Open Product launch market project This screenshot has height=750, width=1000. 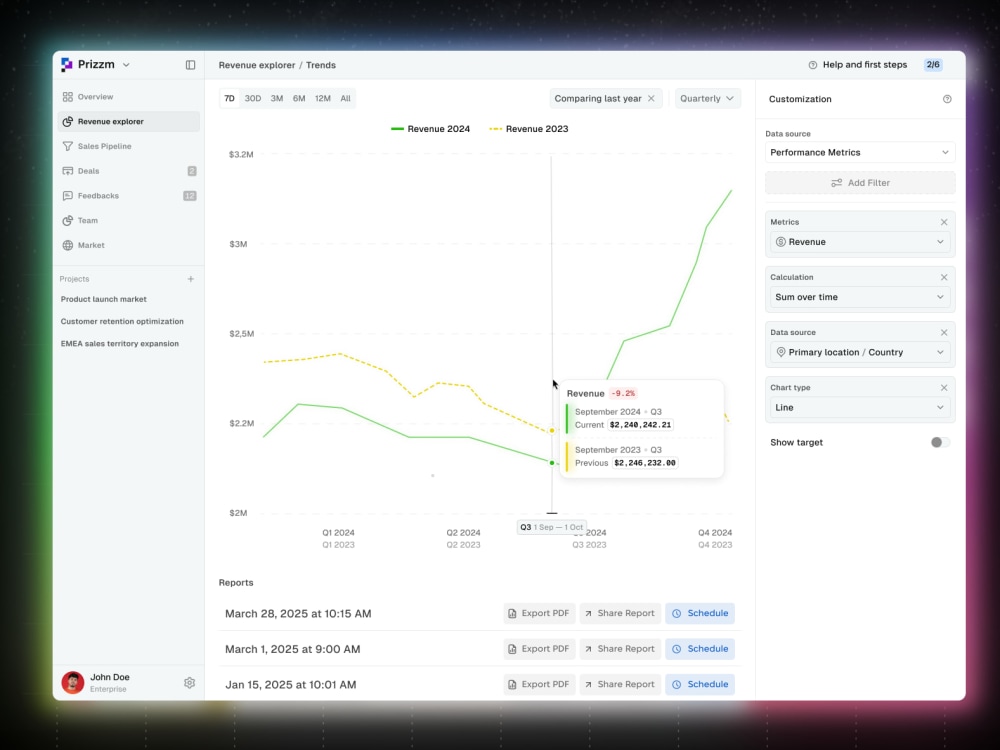[103, 299]
